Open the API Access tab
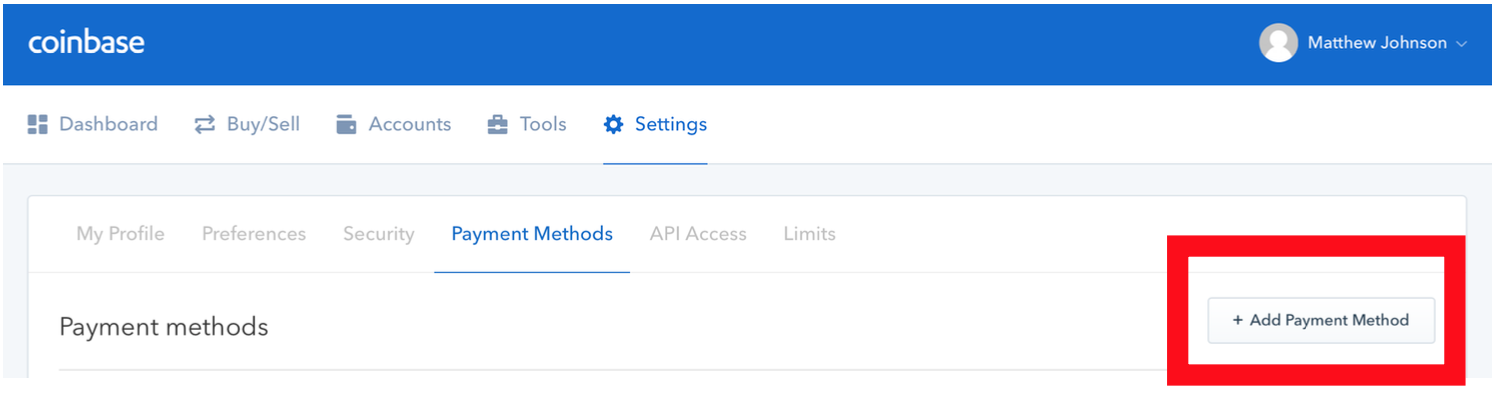1496x414 pixels. [x=698, y=234]
